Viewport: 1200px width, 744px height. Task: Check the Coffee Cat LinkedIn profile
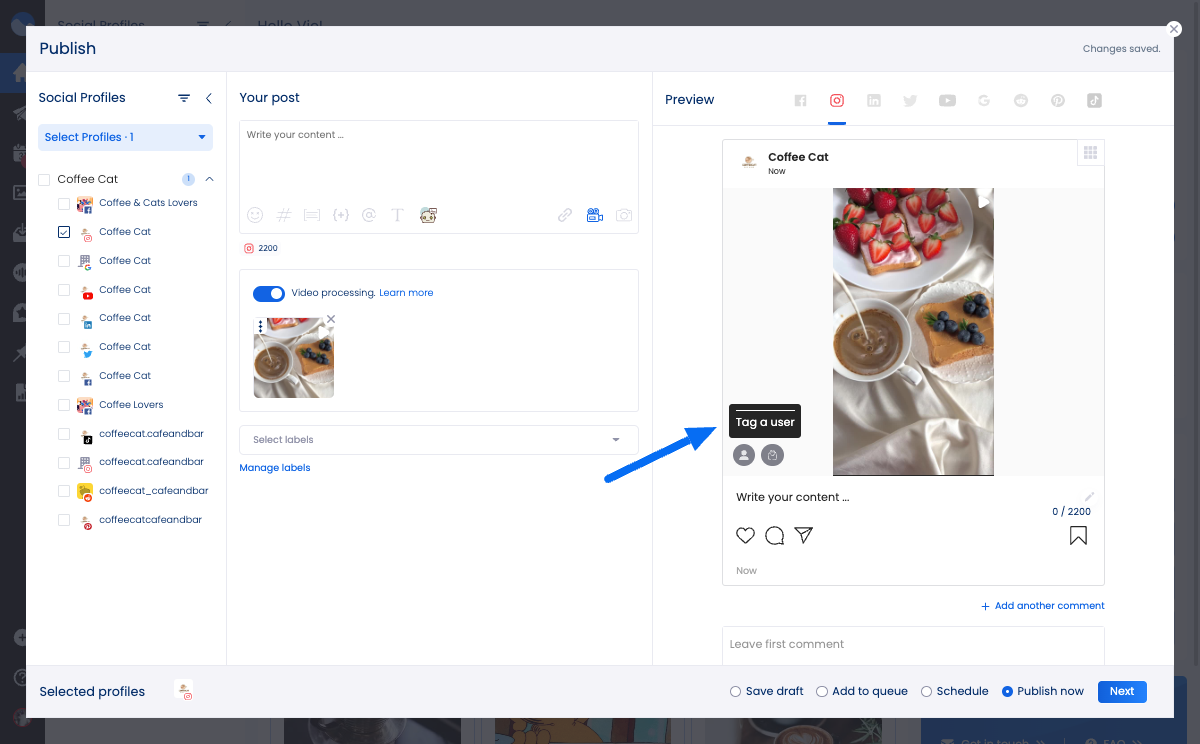point(64,318)
